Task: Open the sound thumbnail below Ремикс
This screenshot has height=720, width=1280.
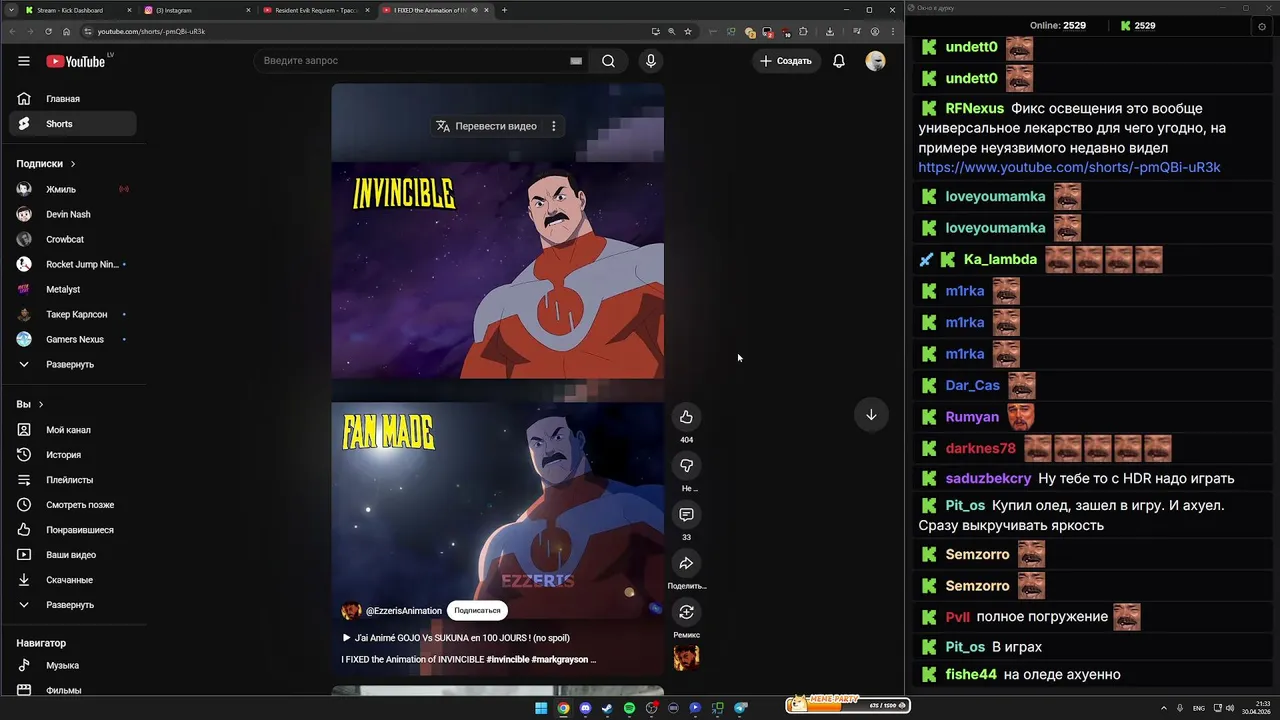Action: click(686, 657)
